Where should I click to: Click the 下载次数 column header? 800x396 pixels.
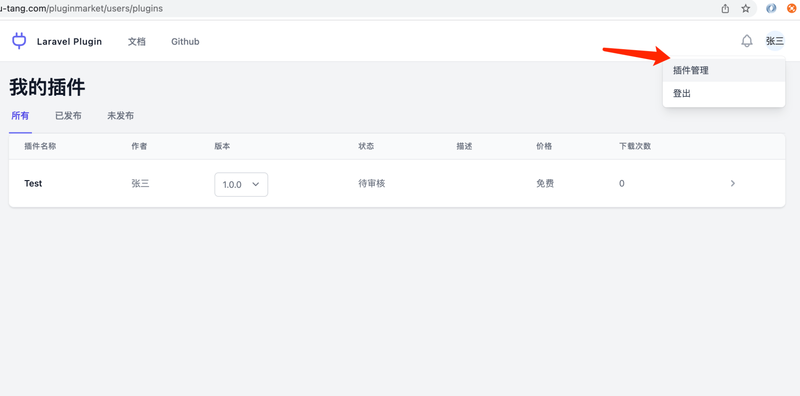tap(635, 146)
